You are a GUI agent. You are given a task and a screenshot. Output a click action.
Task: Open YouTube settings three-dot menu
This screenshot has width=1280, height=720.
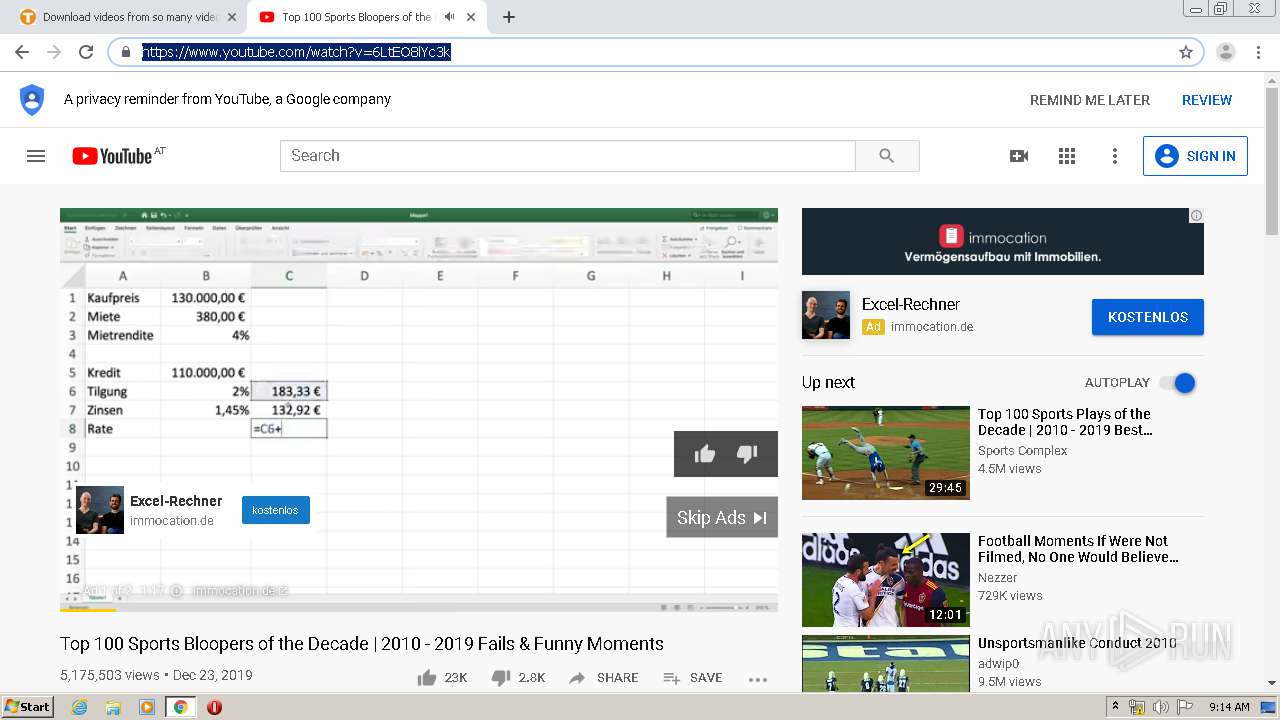[1115, 156]
